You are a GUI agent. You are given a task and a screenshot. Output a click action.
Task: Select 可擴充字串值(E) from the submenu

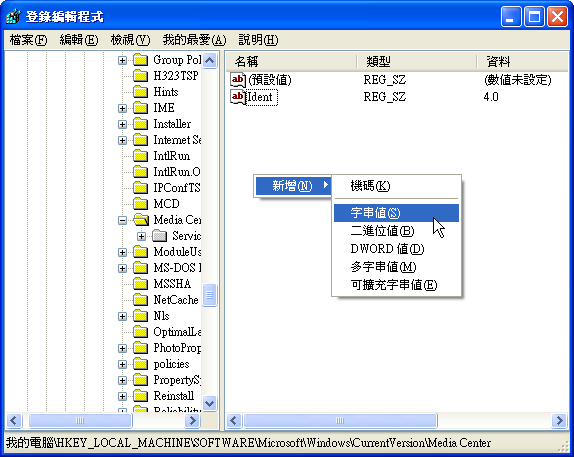[396, 285]
